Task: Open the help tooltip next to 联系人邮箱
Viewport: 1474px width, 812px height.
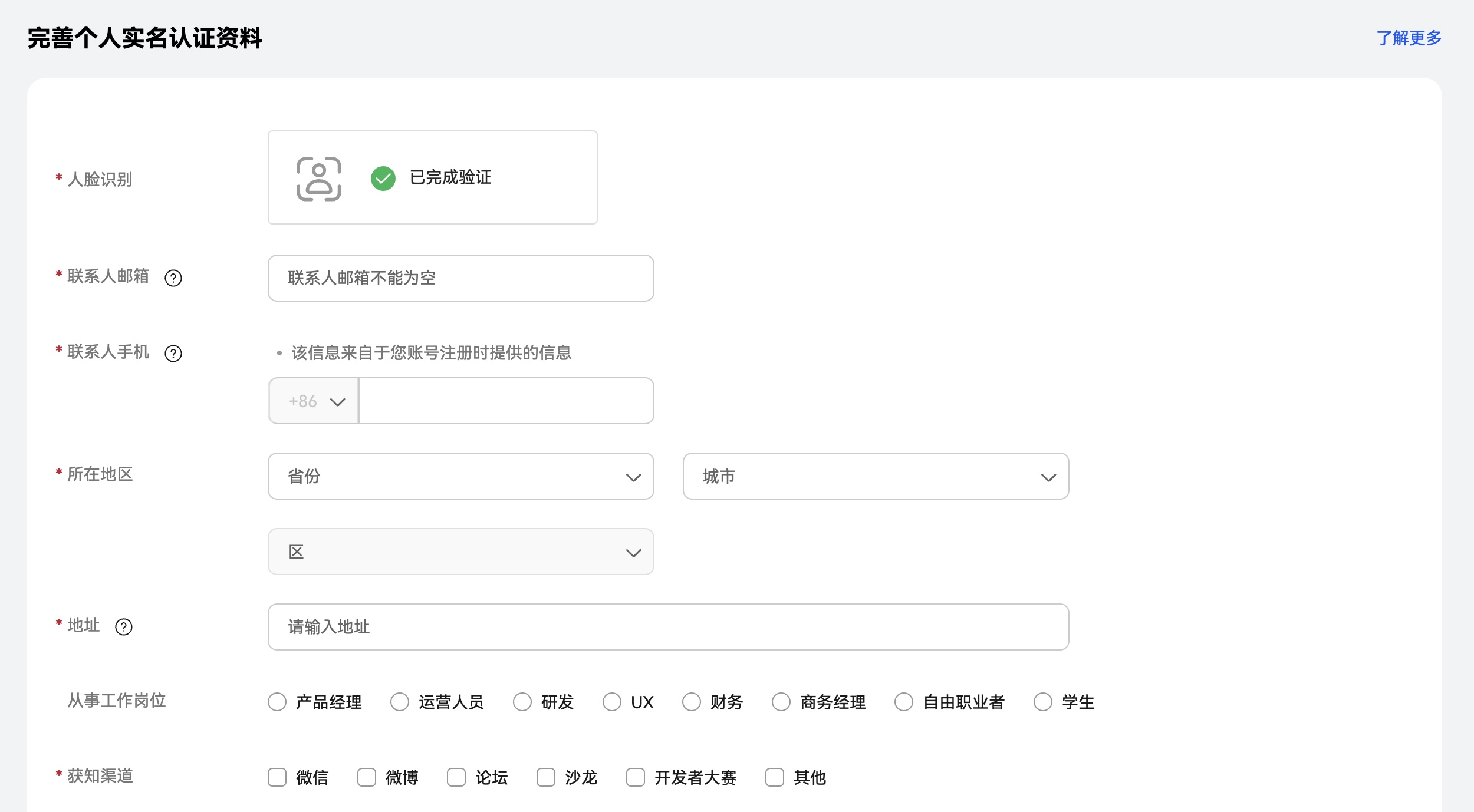Action: coord(174,278)
